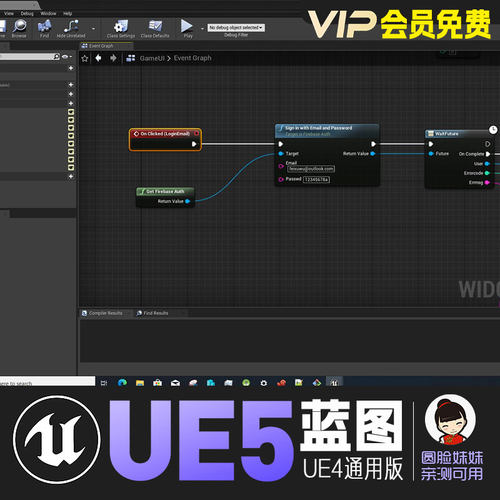The image size is (500, 500).
Task: Click the Future input pin on WaitFuture
Action: [x=431, y=154]
